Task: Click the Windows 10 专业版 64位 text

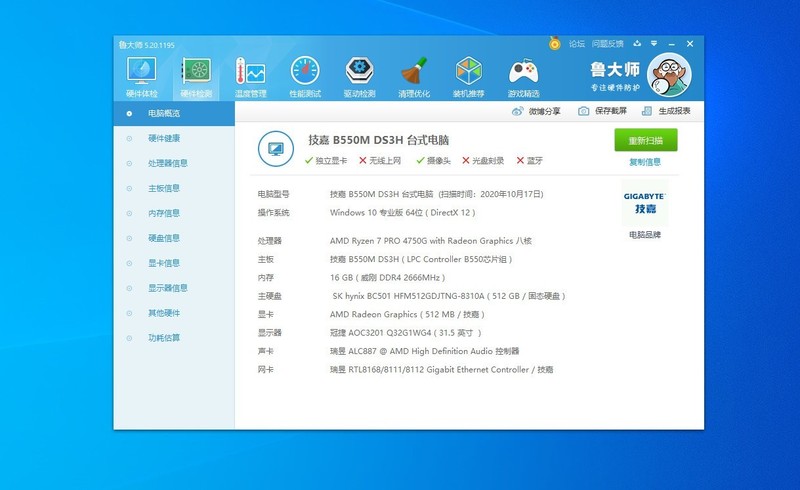Action: tap(402, 213)
